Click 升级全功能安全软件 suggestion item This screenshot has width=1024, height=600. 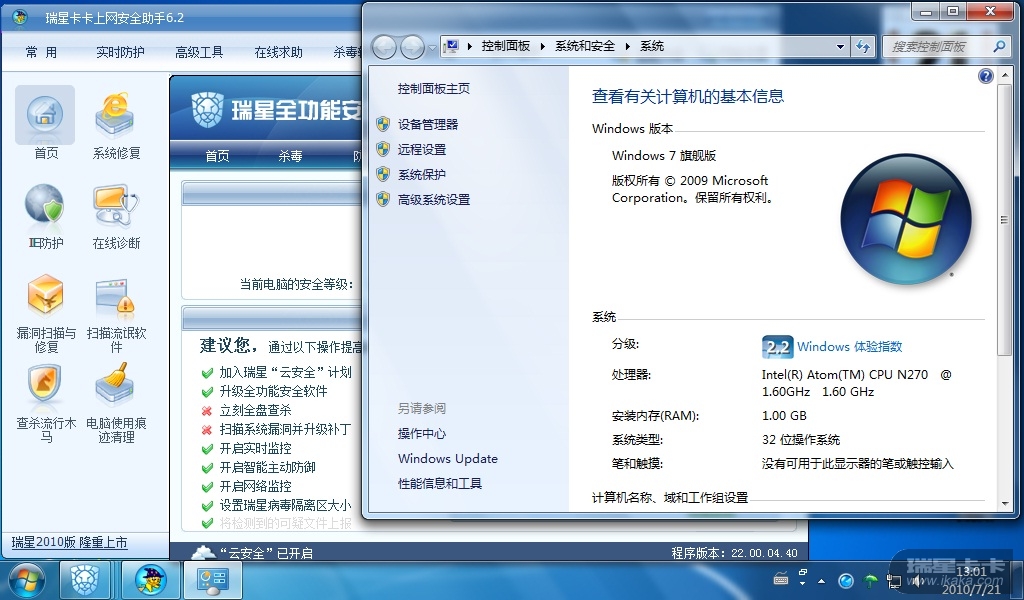[273, 391]
